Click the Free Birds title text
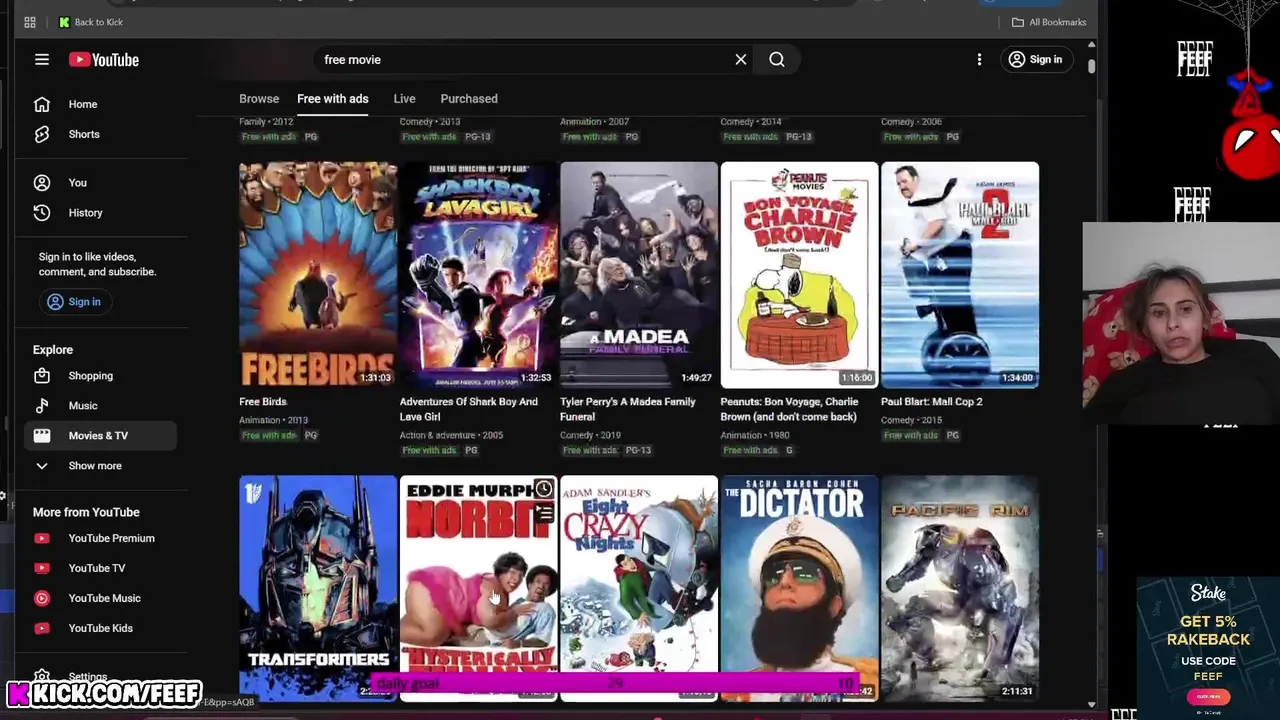1280x720 pixels. click(x=263, y=402)
